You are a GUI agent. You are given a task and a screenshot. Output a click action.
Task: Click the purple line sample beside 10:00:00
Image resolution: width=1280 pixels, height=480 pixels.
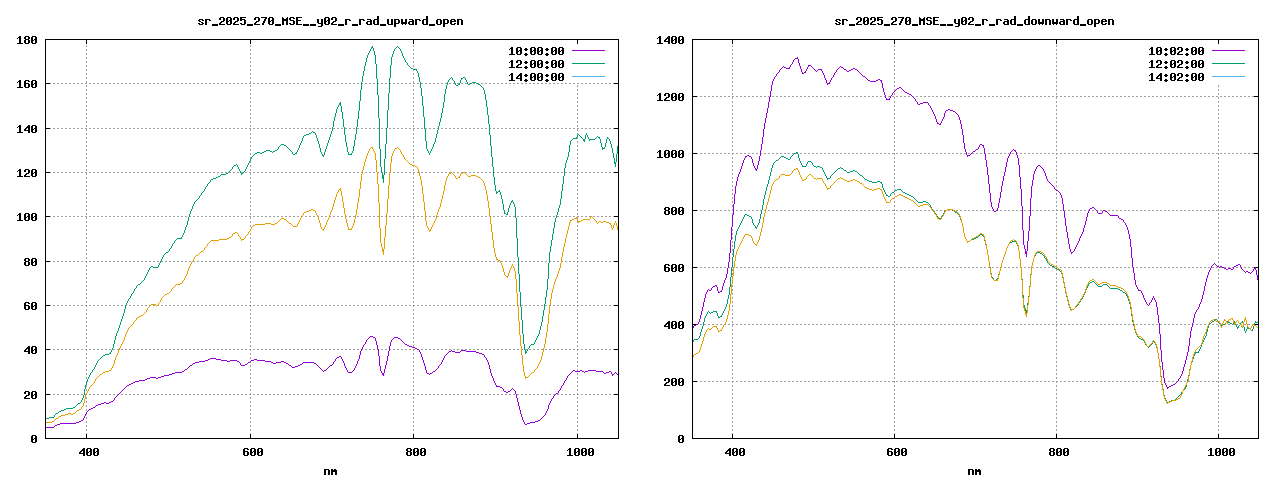point(588,51)
